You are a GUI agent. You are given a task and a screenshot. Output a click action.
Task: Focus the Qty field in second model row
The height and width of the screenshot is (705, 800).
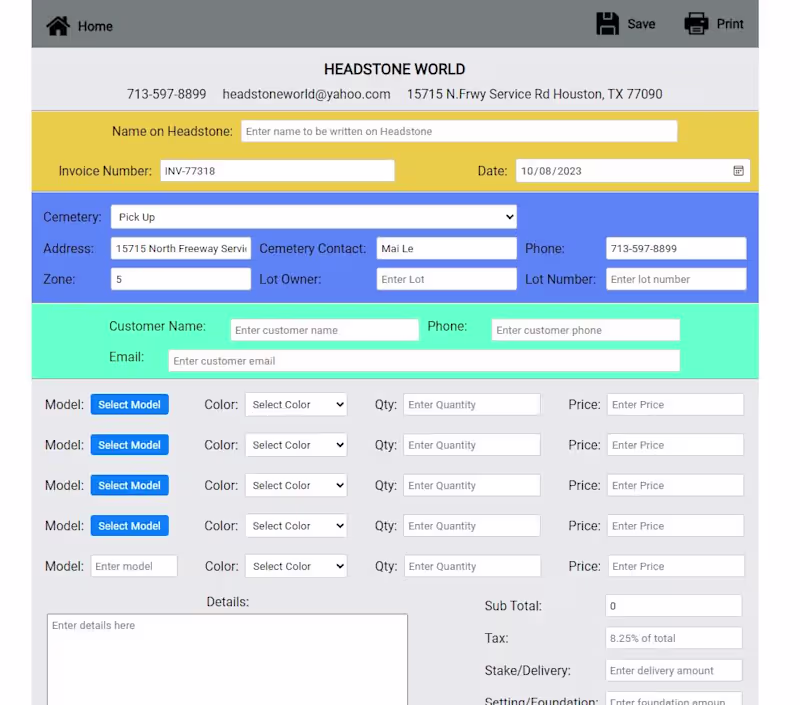coord(472,445)
